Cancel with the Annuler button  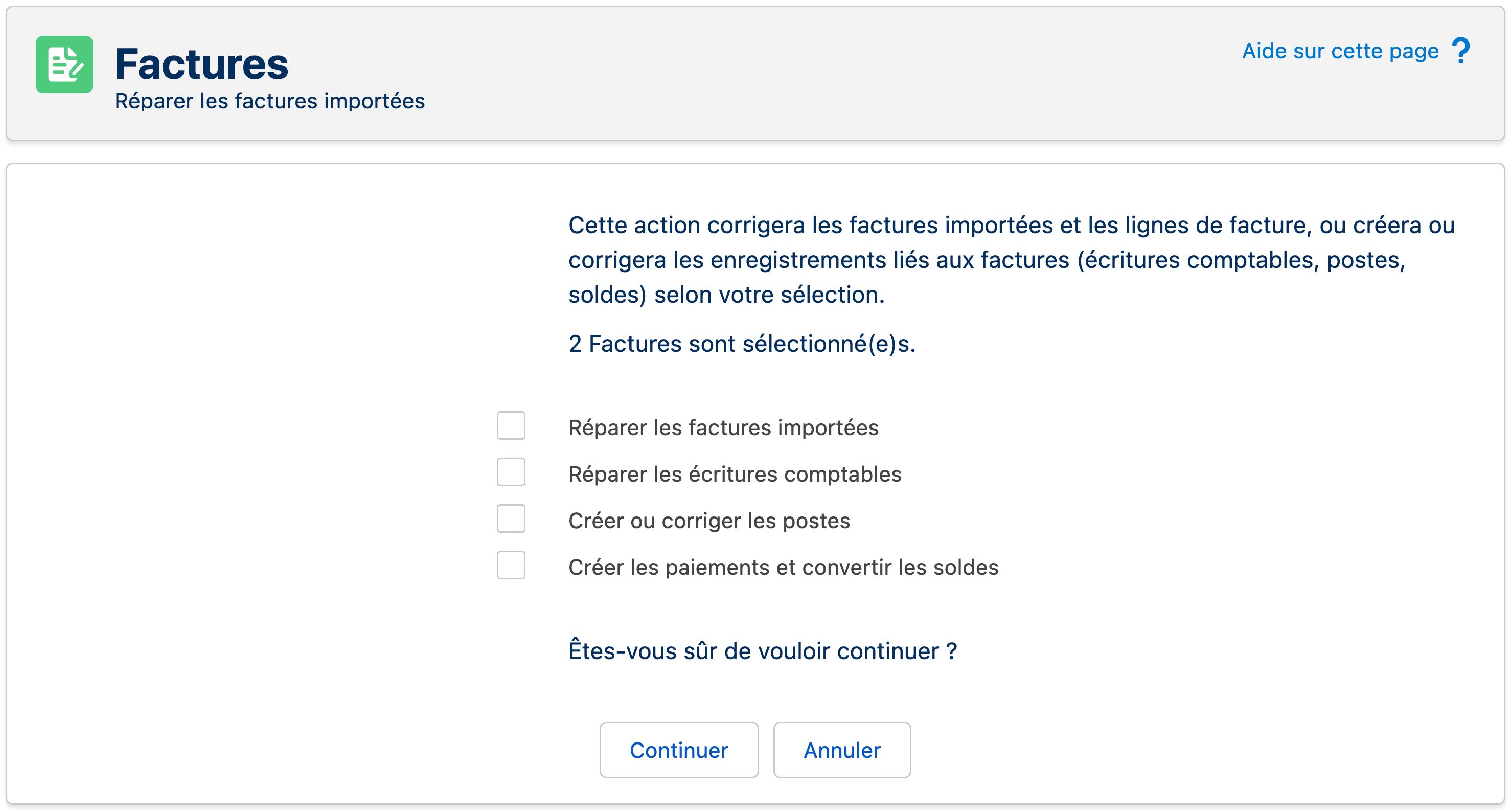click(x=841, y=750)
